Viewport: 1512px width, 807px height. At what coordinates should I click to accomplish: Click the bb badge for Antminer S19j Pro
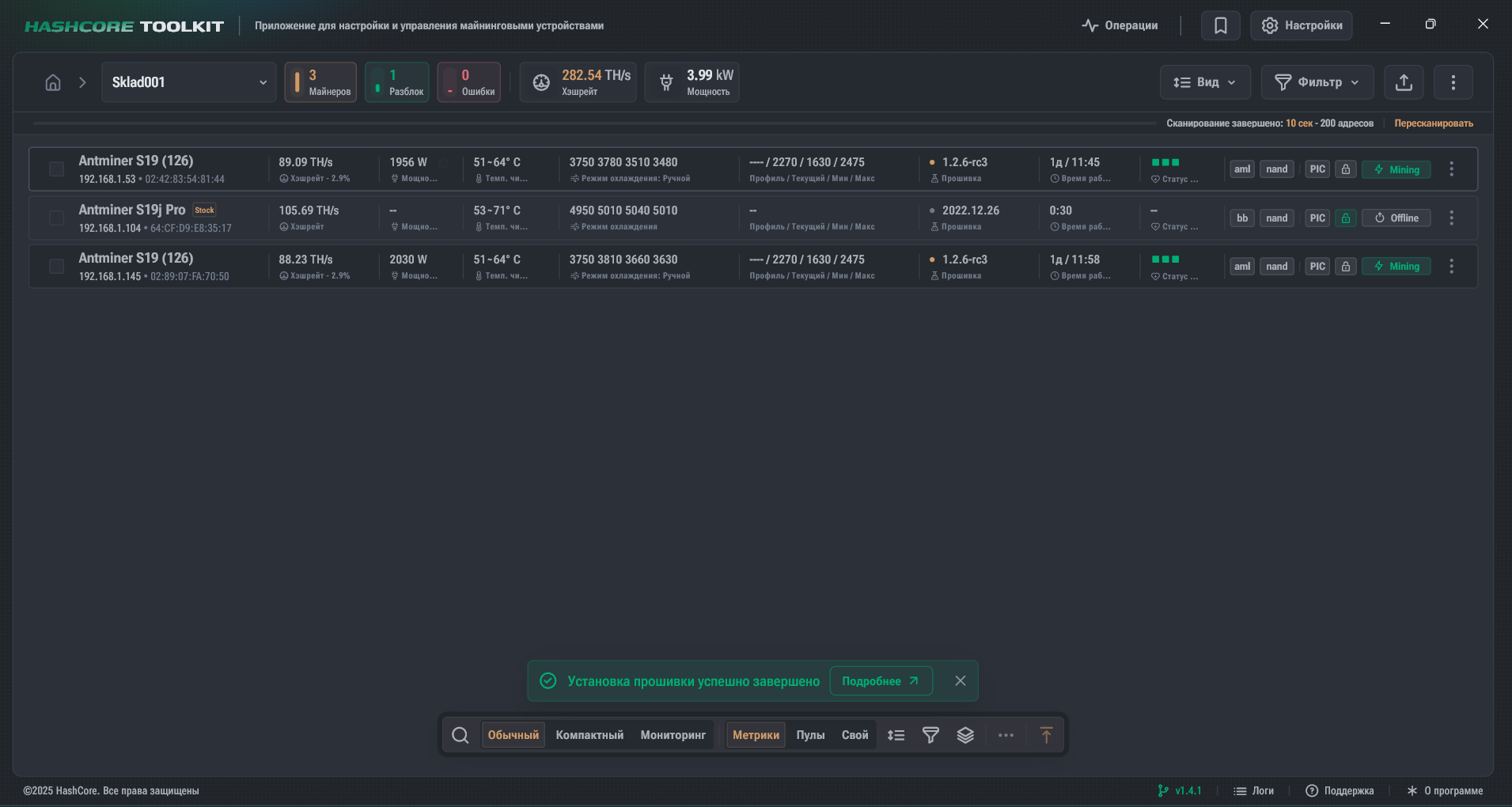point(1242,218)
